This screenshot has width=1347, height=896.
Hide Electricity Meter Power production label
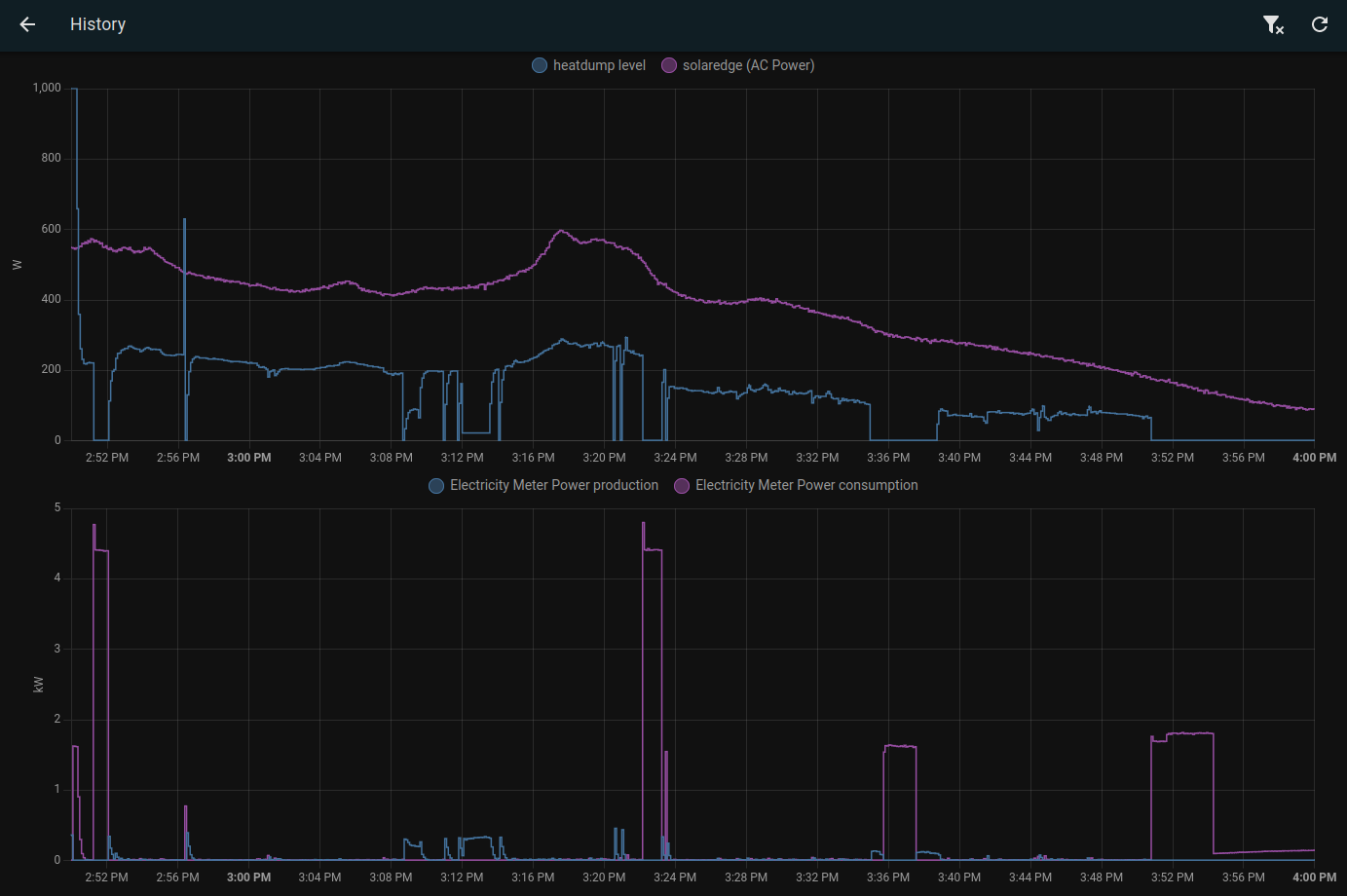tap(554, 485)
